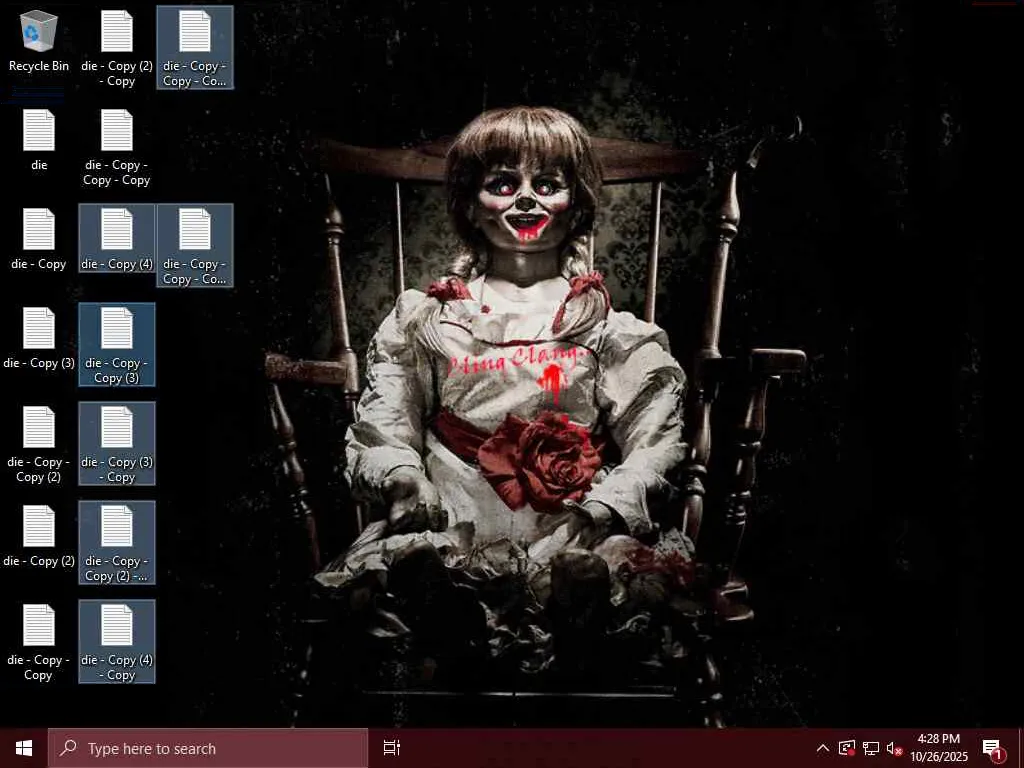Show hidden system tray icons
1024x768 pixels.
(x=823, y=748)
